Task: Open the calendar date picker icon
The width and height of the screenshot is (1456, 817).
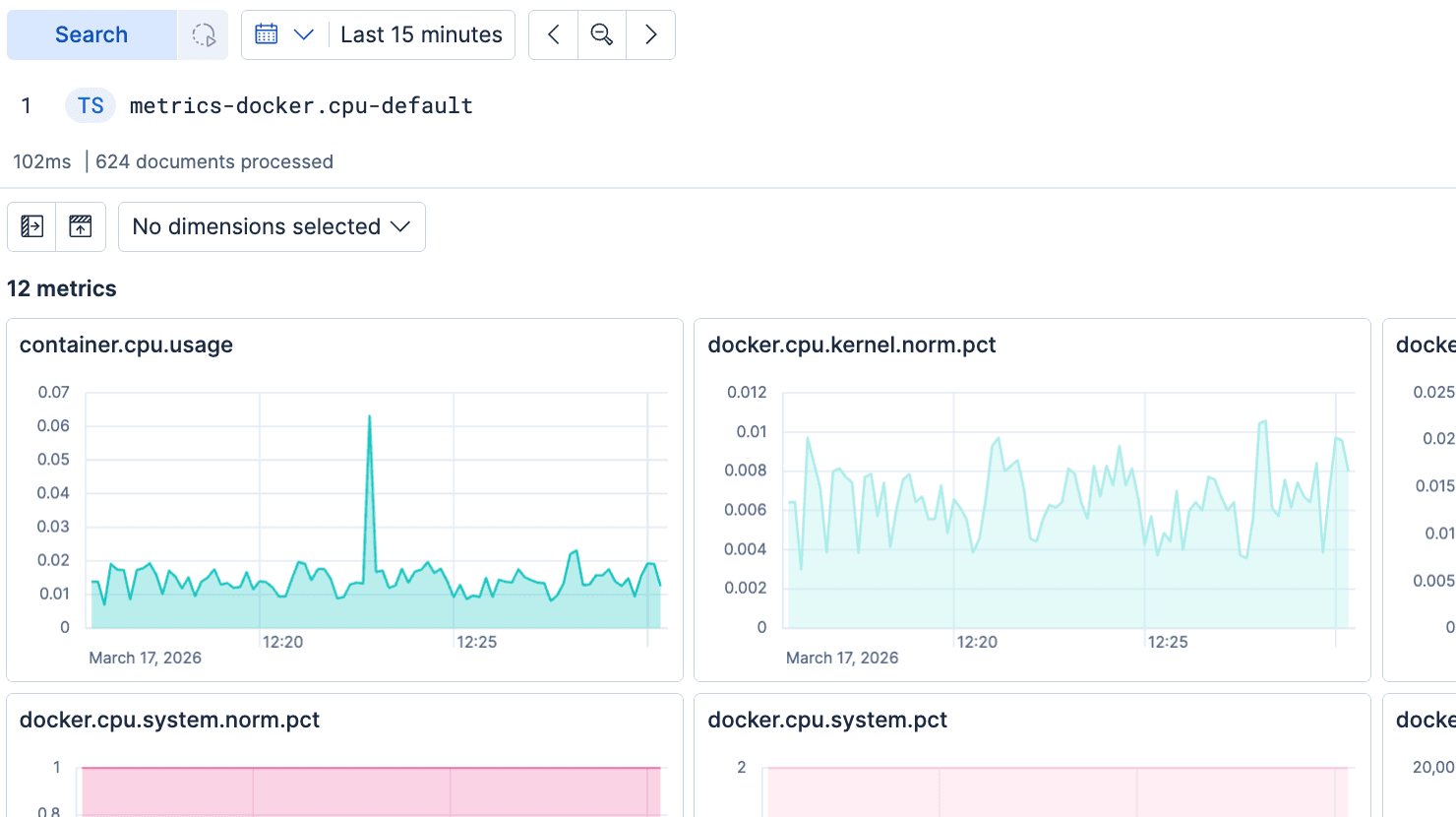Action: pyautogui.click(x=266, y=33)
